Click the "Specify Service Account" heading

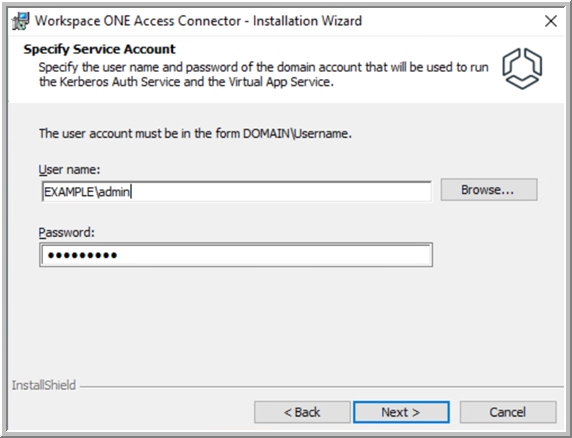click(100, 49)
